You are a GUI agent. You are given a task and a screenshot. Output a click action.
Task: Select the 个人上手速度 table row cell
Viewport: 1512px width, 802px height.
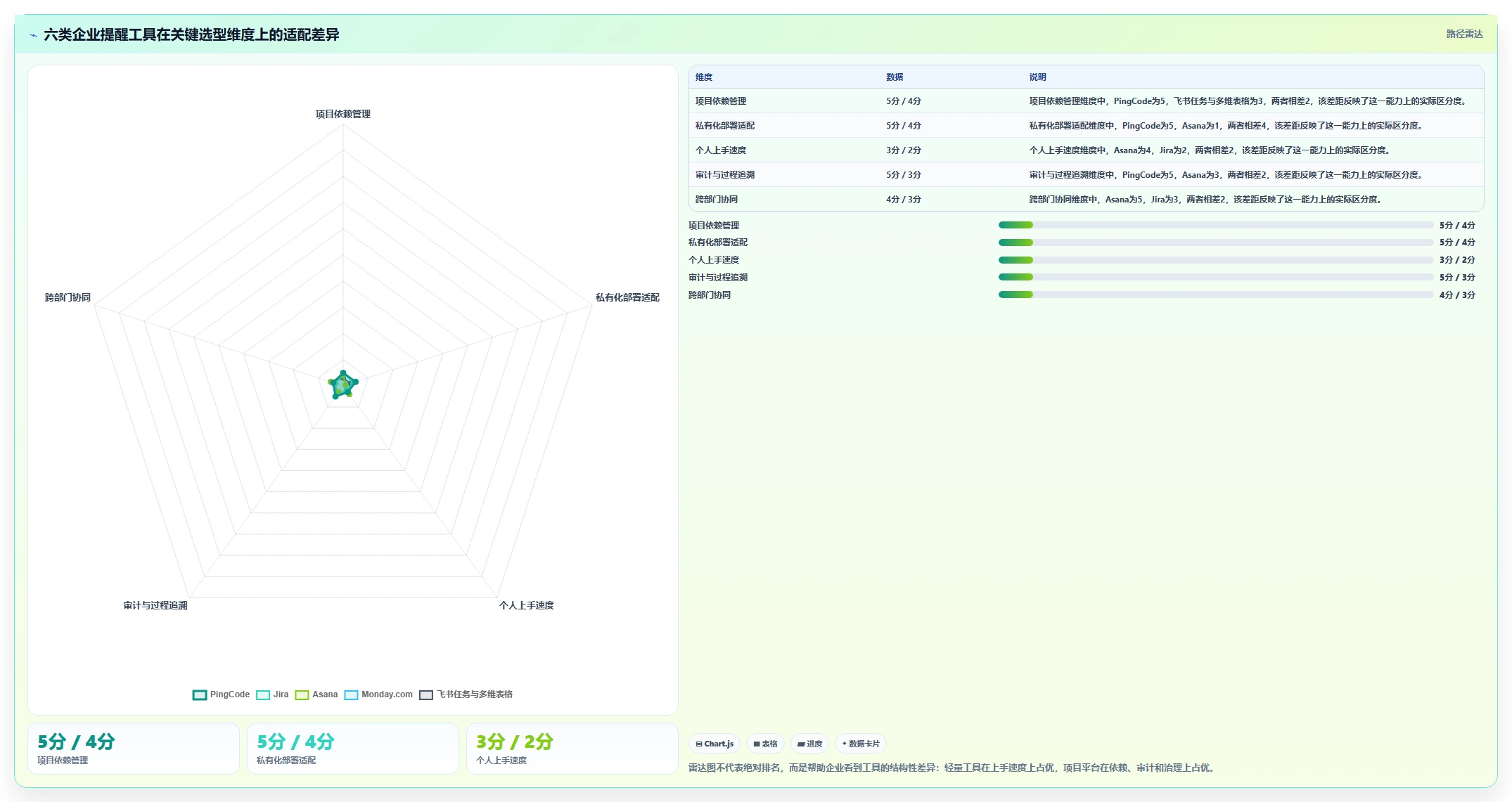pyautogui.click(x=721, y=150)
